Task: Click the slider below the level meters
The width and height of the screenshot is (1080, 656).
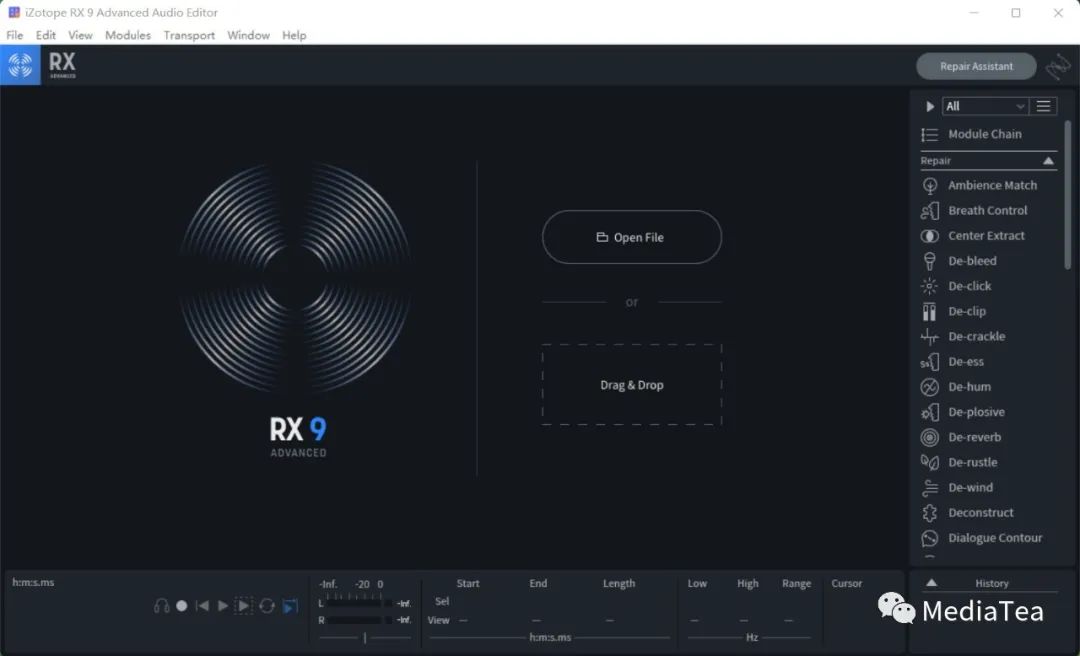Action: [x=365, y=638]
